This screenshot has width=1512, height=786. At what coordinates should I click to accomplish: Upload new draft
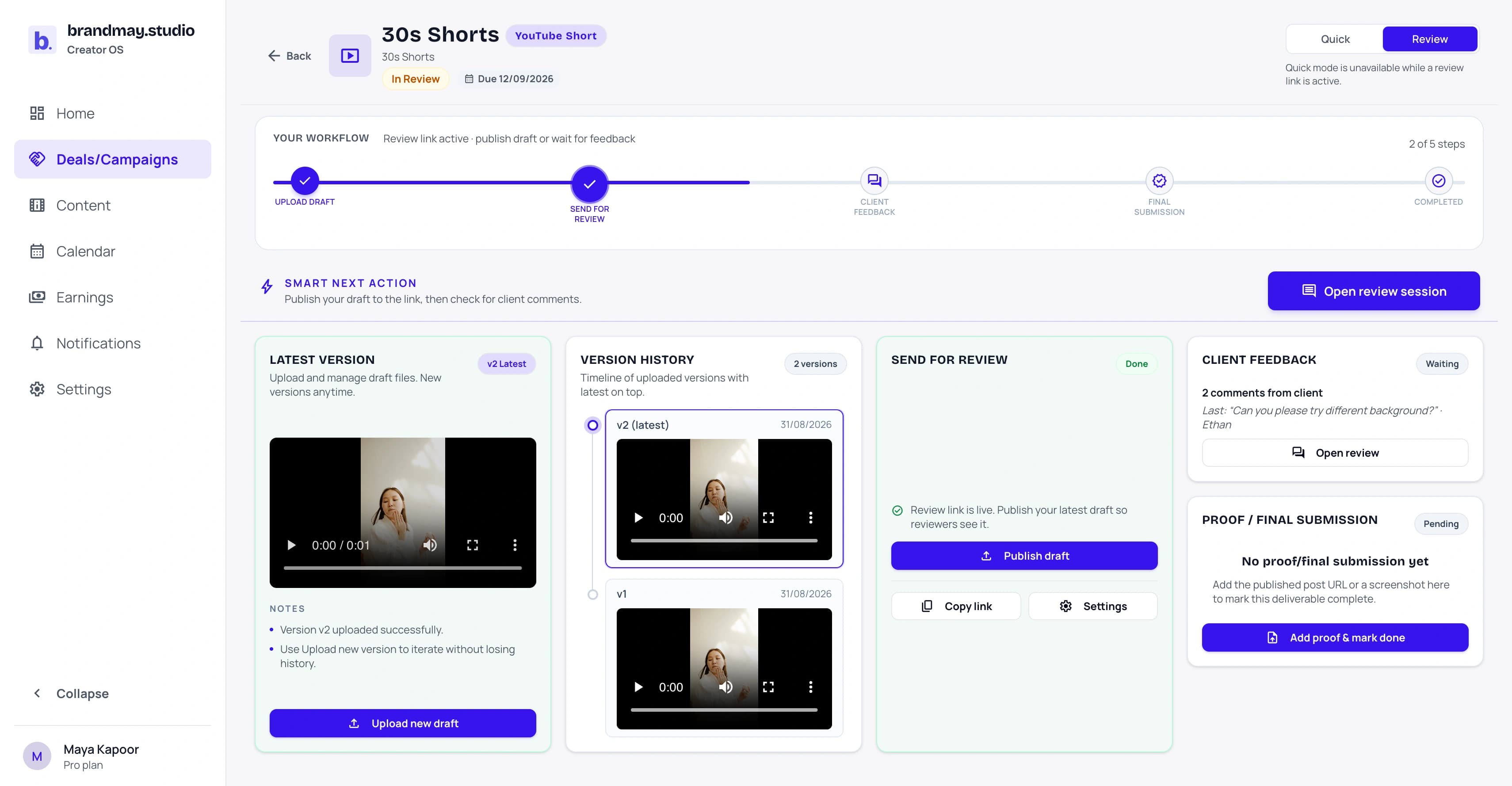pyautogui.click(x=403, y=723)
